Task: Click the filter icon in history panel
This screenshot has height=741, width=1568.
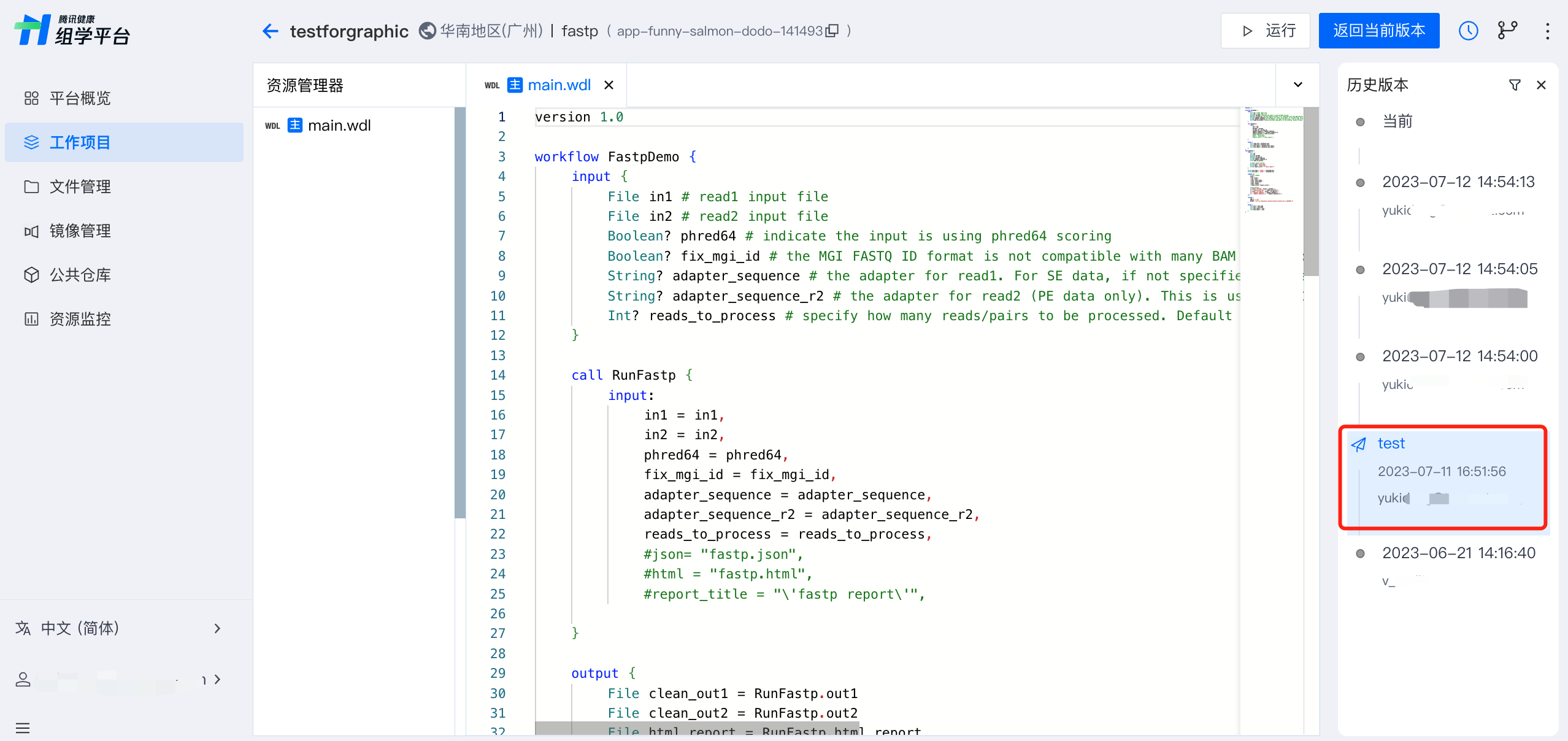Action: click(1514, 85)
